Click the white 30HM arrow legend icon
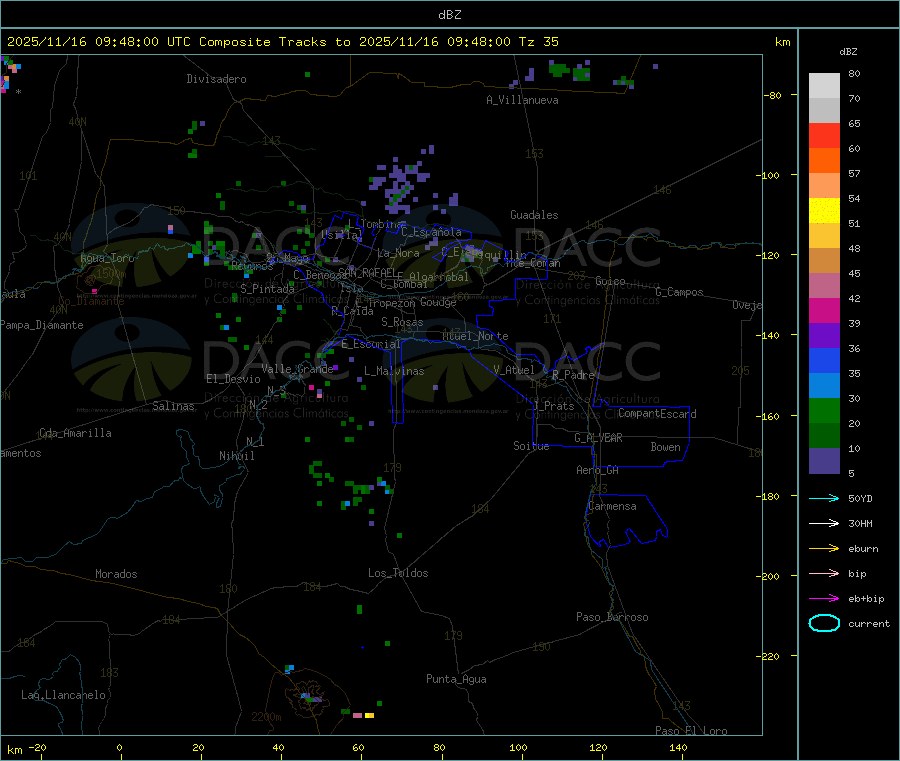The width and height of the screenshot is (900, 761). [824, 523]
